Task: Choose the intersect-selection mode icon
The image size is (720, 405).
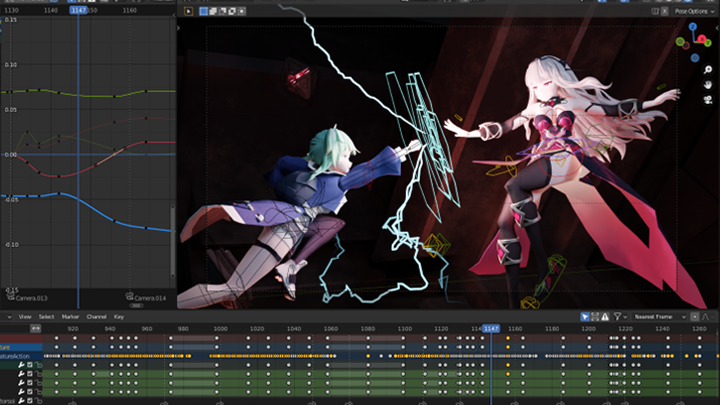Action: tap(242, 11)
